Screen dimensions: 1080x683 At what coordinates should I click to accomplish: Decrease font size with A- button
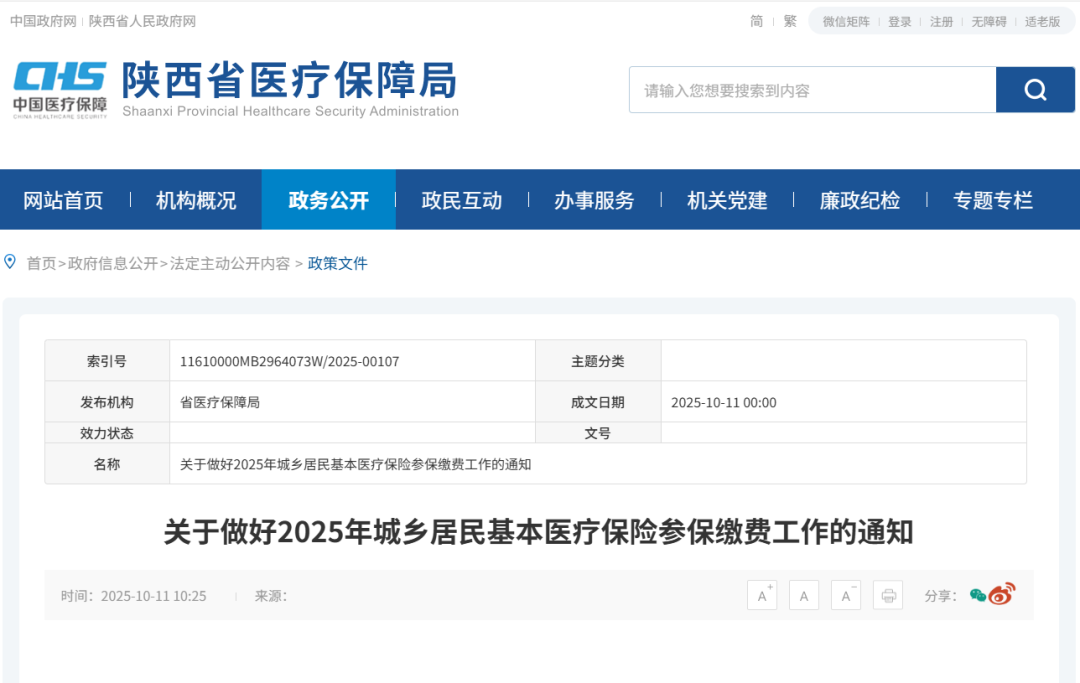point(846,596)
